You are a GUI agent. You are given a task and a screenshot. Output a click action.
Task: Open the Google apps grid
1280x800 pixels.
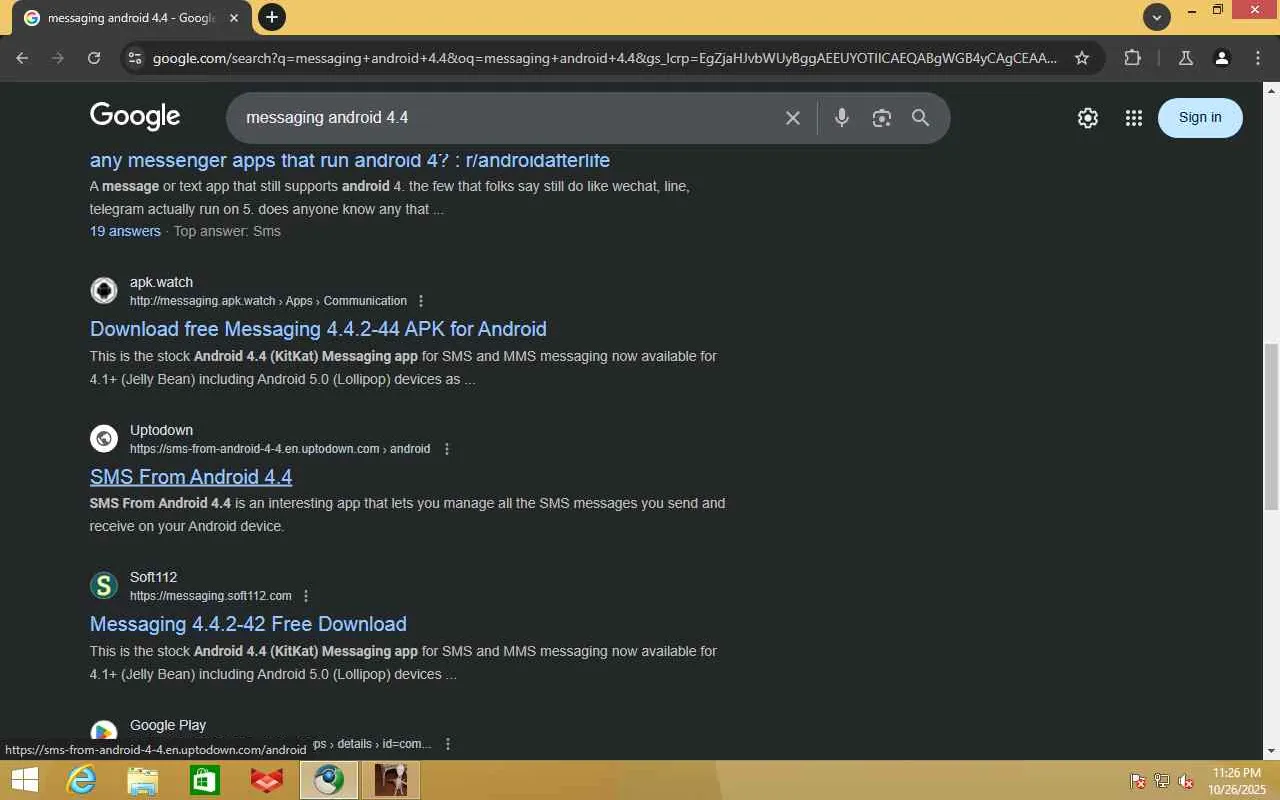click(1133, 118)
